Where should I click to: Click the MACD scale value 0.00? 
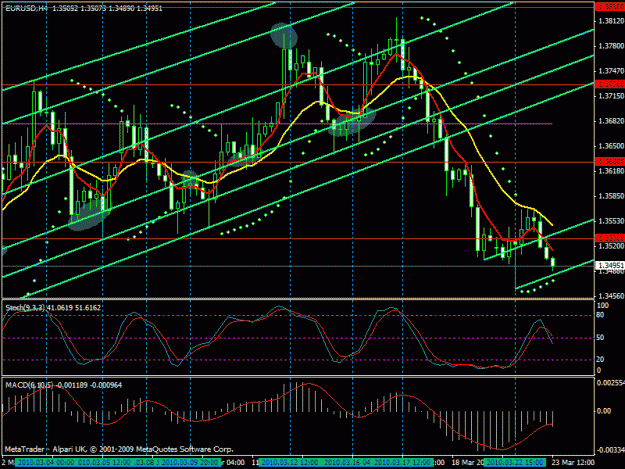tap(604, 410)
